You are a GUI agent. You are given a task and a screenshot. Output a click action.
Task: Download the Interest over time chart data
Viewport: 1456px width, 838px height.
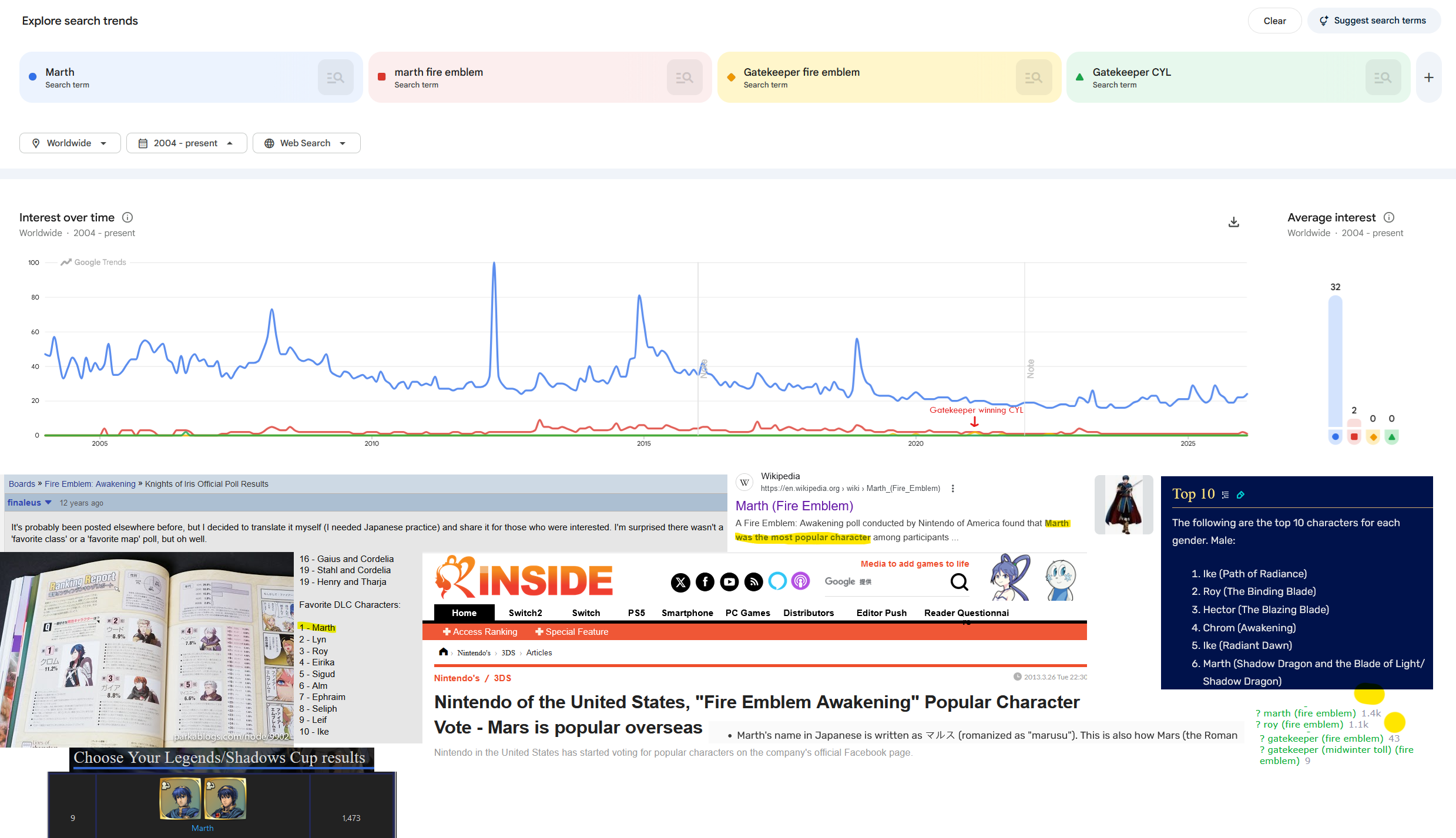click(1234, 222)
